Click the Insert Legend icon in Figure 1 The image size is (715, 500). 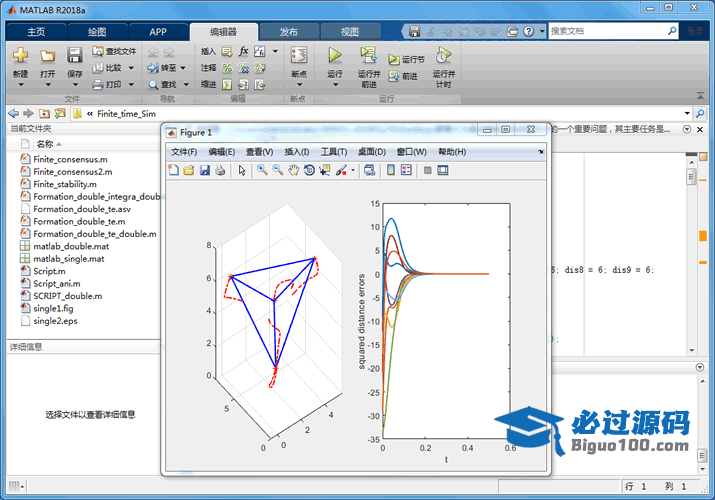[406, 170]
